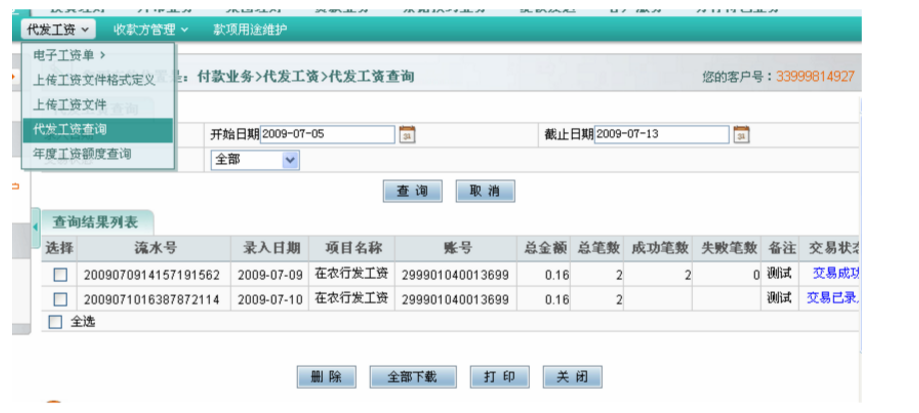Click the 打印 print button
This screenshot has height=413, width=919.
pyautogui.click(x=499, y=377)
